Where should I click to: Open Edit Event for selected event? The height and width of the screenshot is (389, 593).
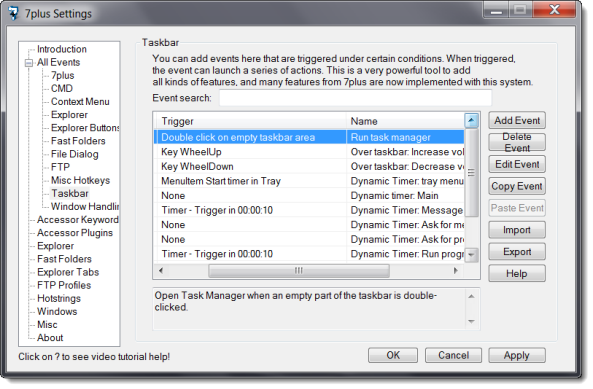[517, 164]
